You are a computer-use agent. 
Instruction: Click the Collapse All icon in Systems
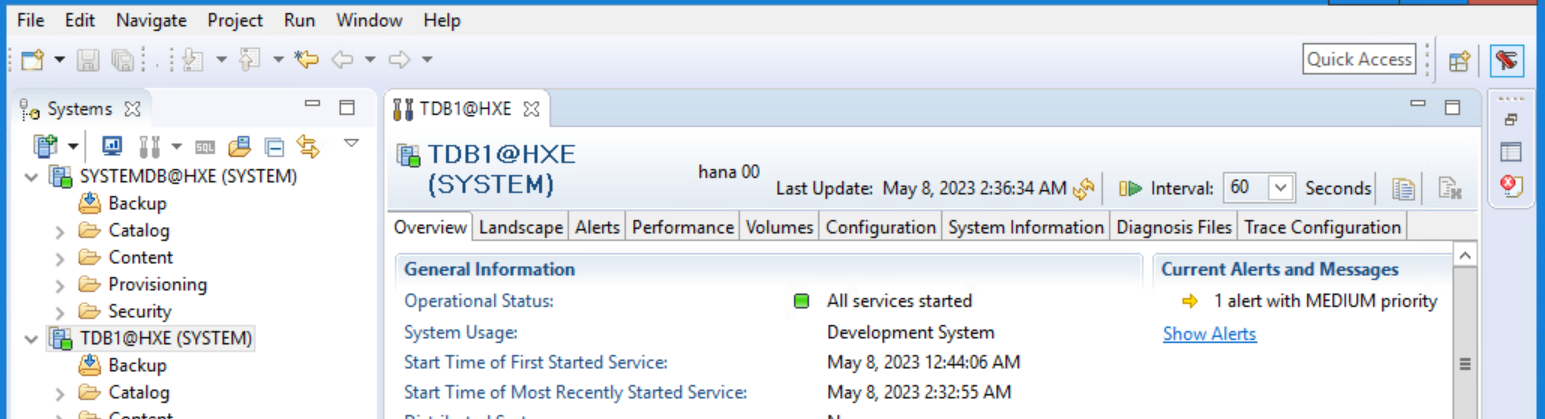[x=274, y=147]
